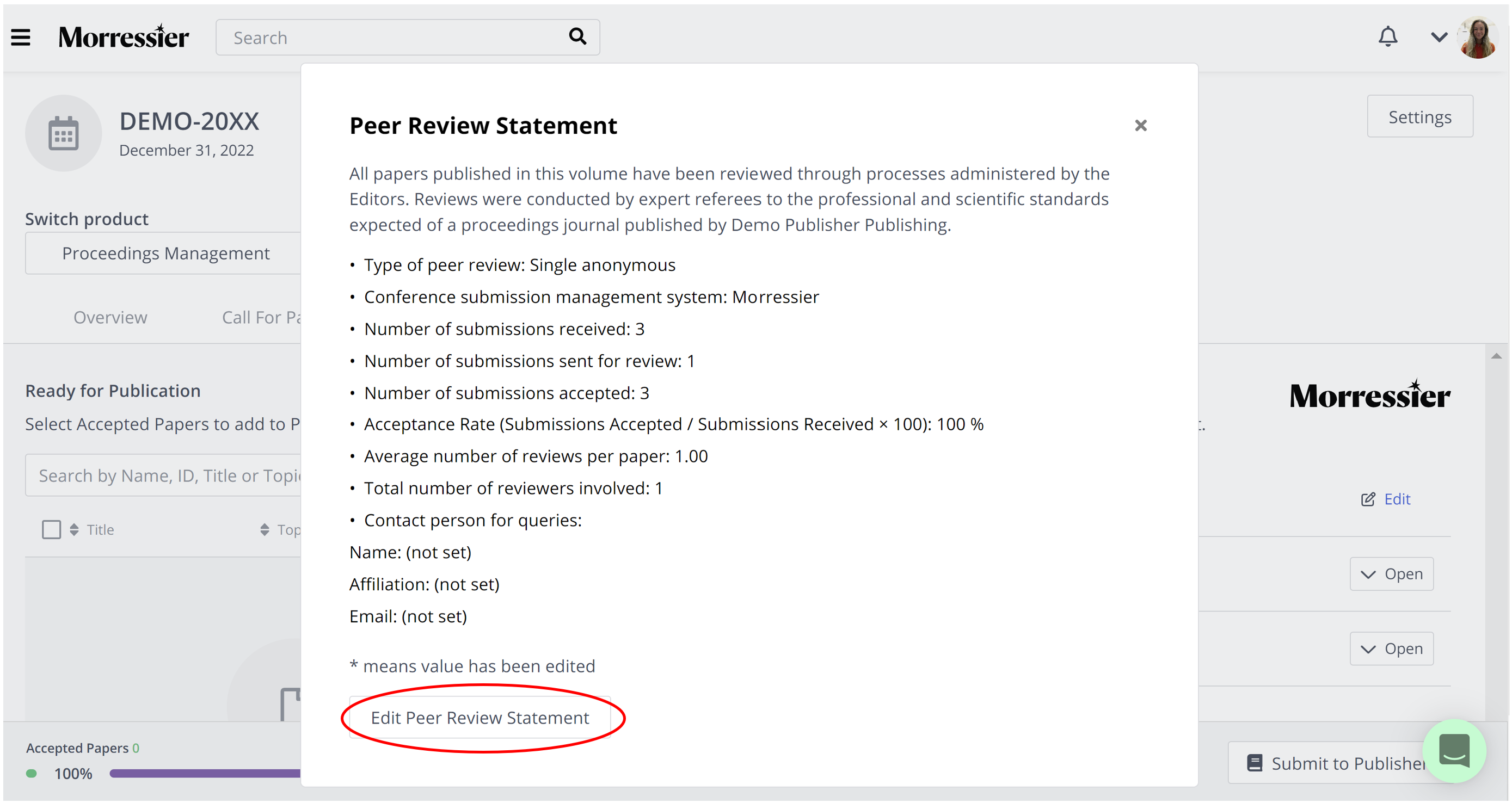Click 'Email: (not set)' text
Viewport: 1512px width, 803px height.
(408, 616)
